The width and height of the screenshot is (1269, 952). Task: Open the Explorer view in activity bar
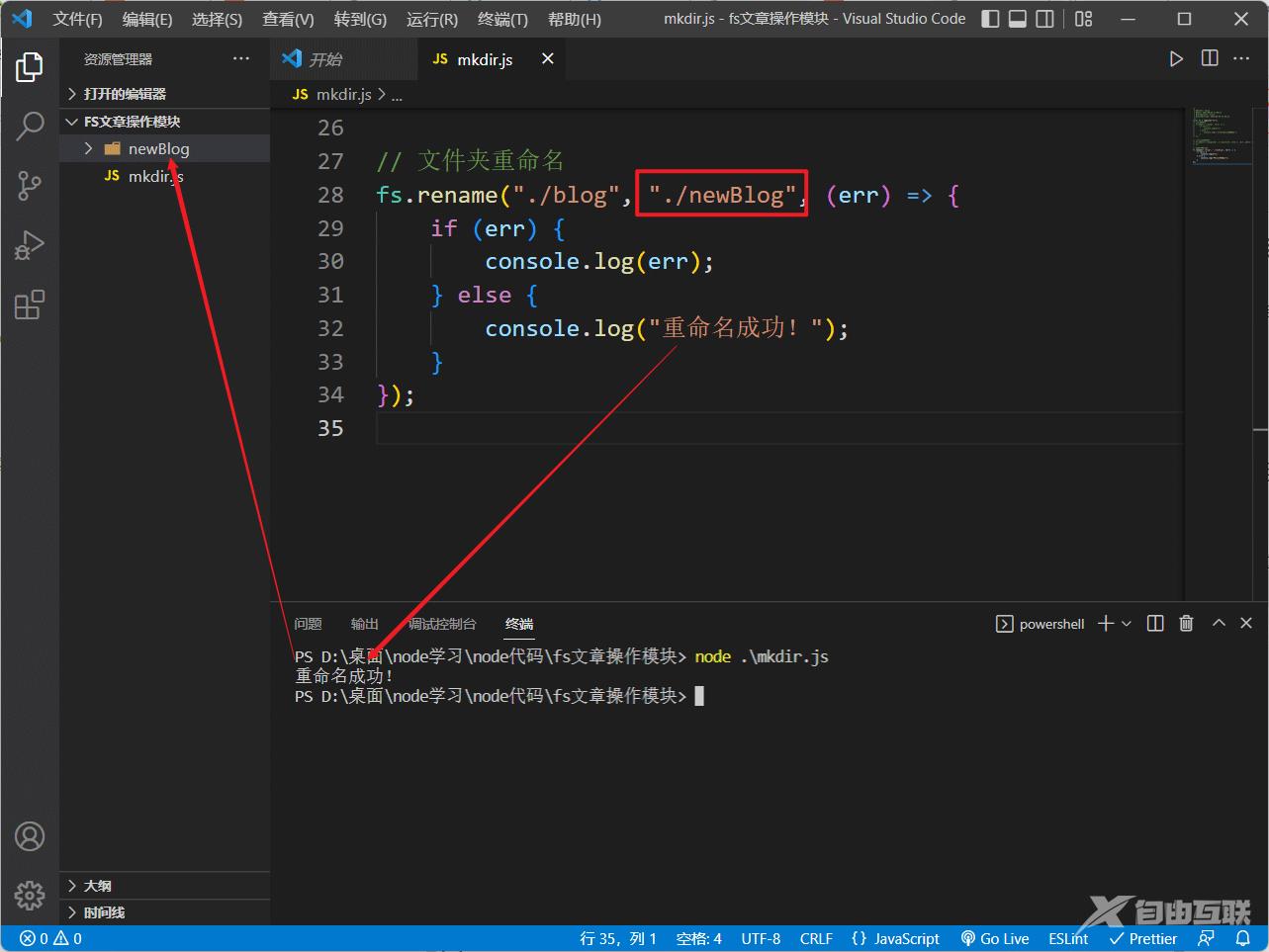(x=30, y=67)
